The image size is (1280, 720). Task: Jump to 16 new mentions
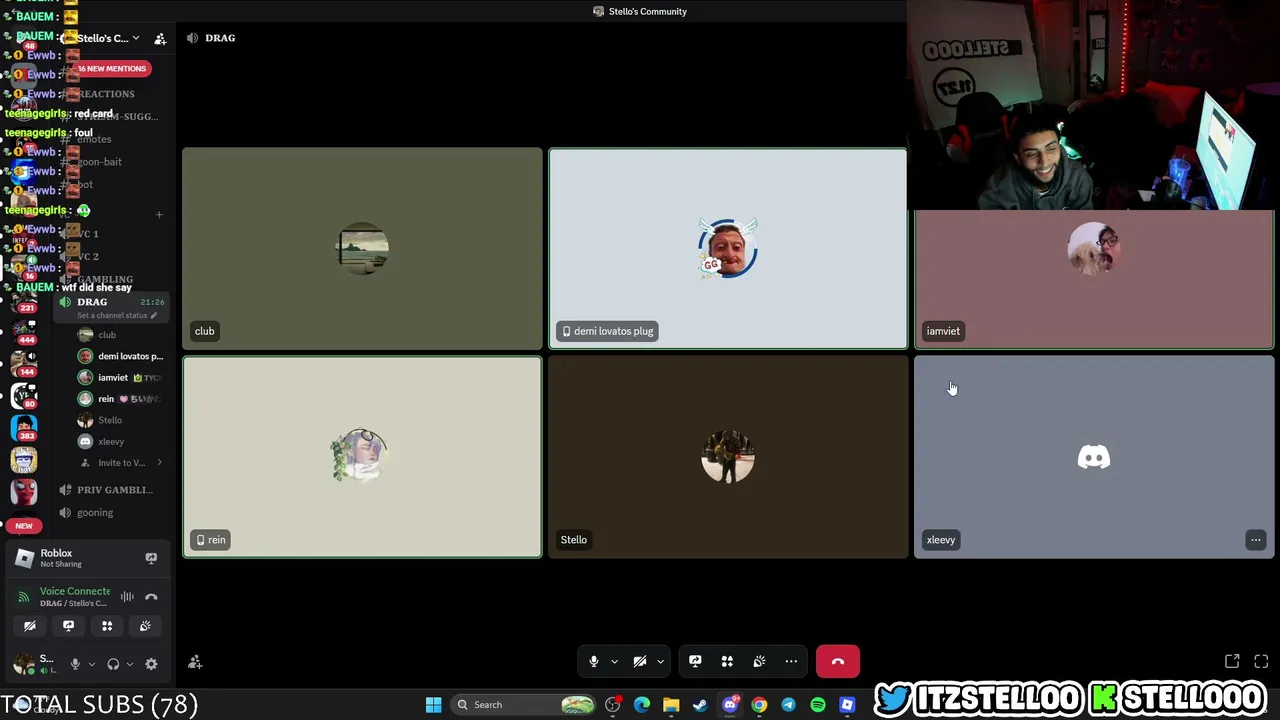pyautogui.click(x=112, y=68)
